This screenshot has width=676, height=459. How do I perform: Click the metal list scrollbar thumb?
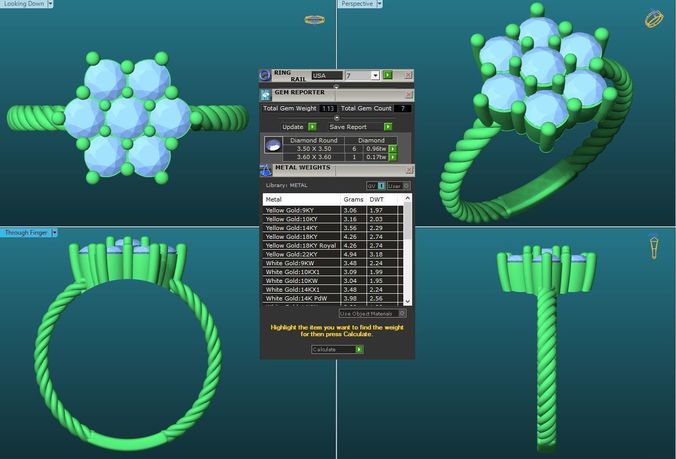(x=407, y=221)
